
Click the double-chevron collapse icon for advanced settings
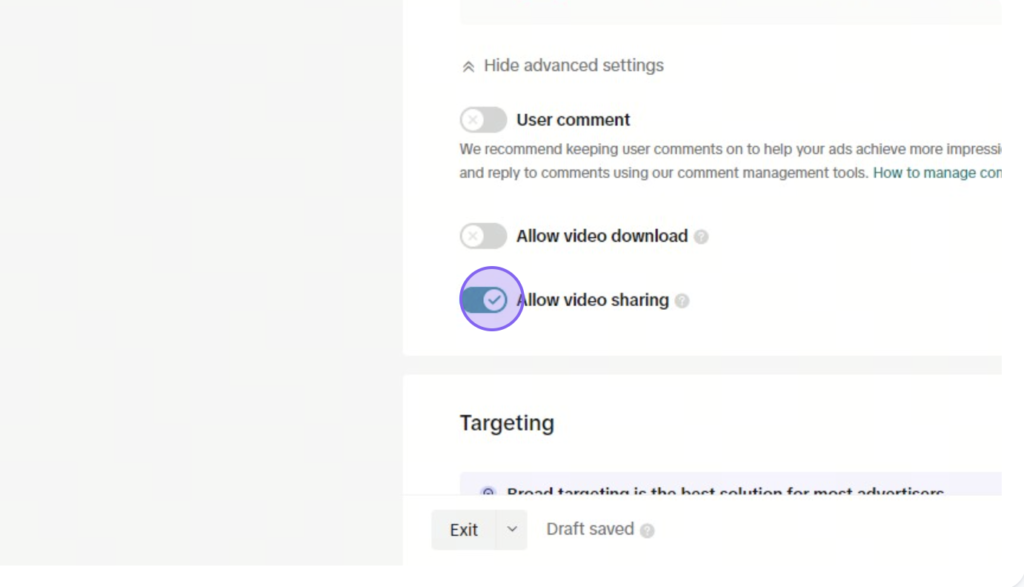tap(468, 66)
